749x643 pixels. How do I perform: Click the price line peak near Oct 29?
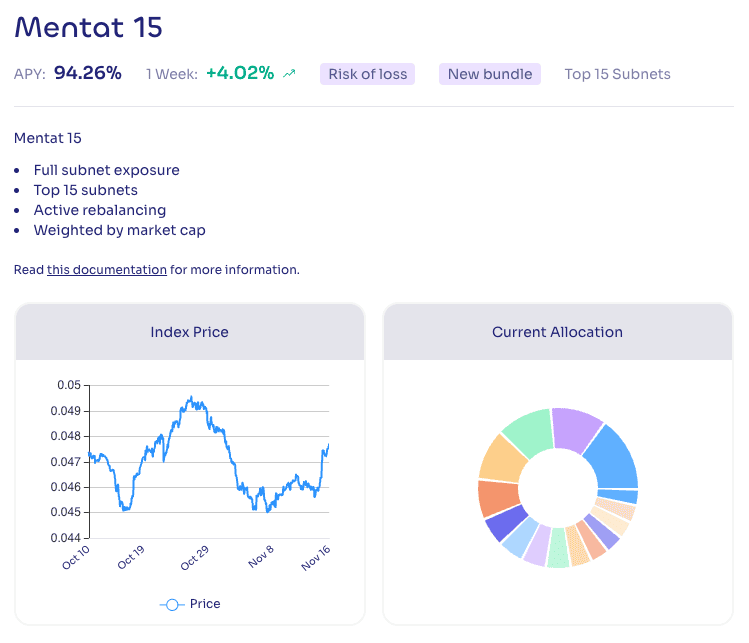(190, 398)
